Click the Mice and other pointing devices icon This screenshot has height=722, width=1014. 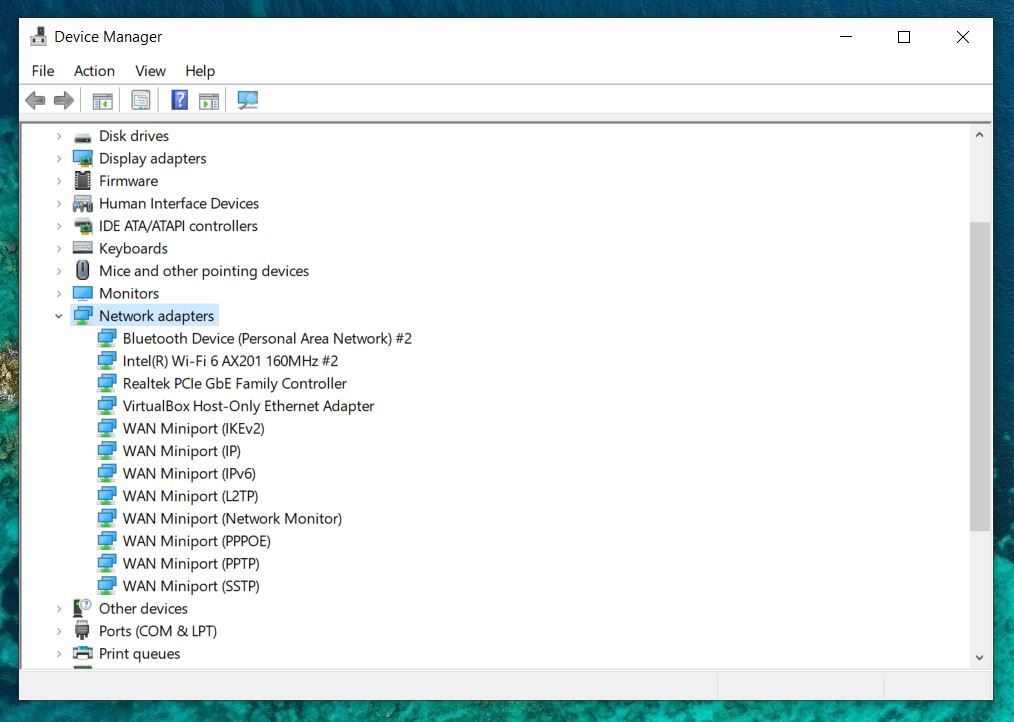(83, 270)
